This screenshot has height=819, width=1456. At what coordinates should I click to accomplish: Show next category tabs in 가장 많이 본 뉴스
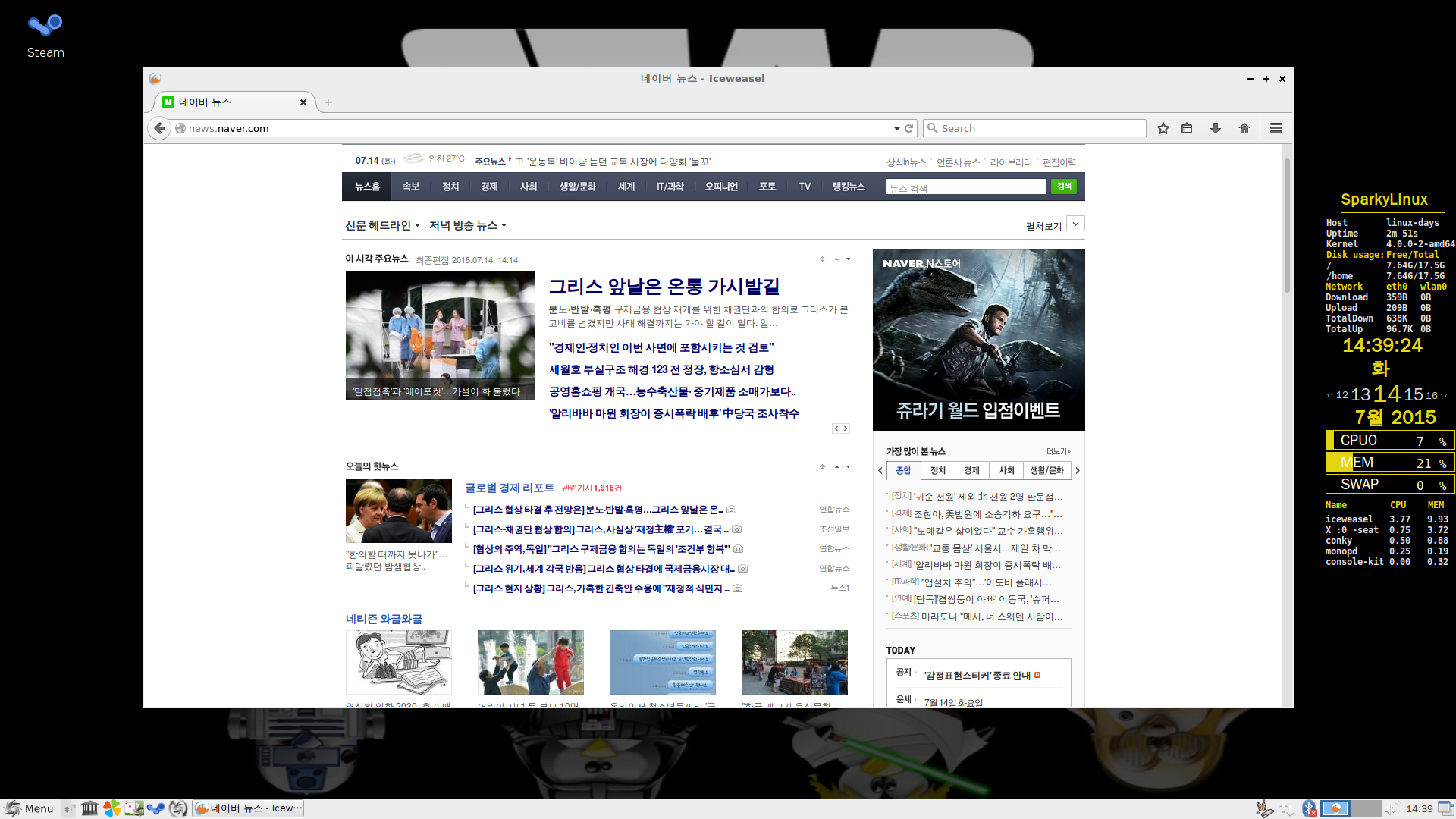[x=1078, y=471]
